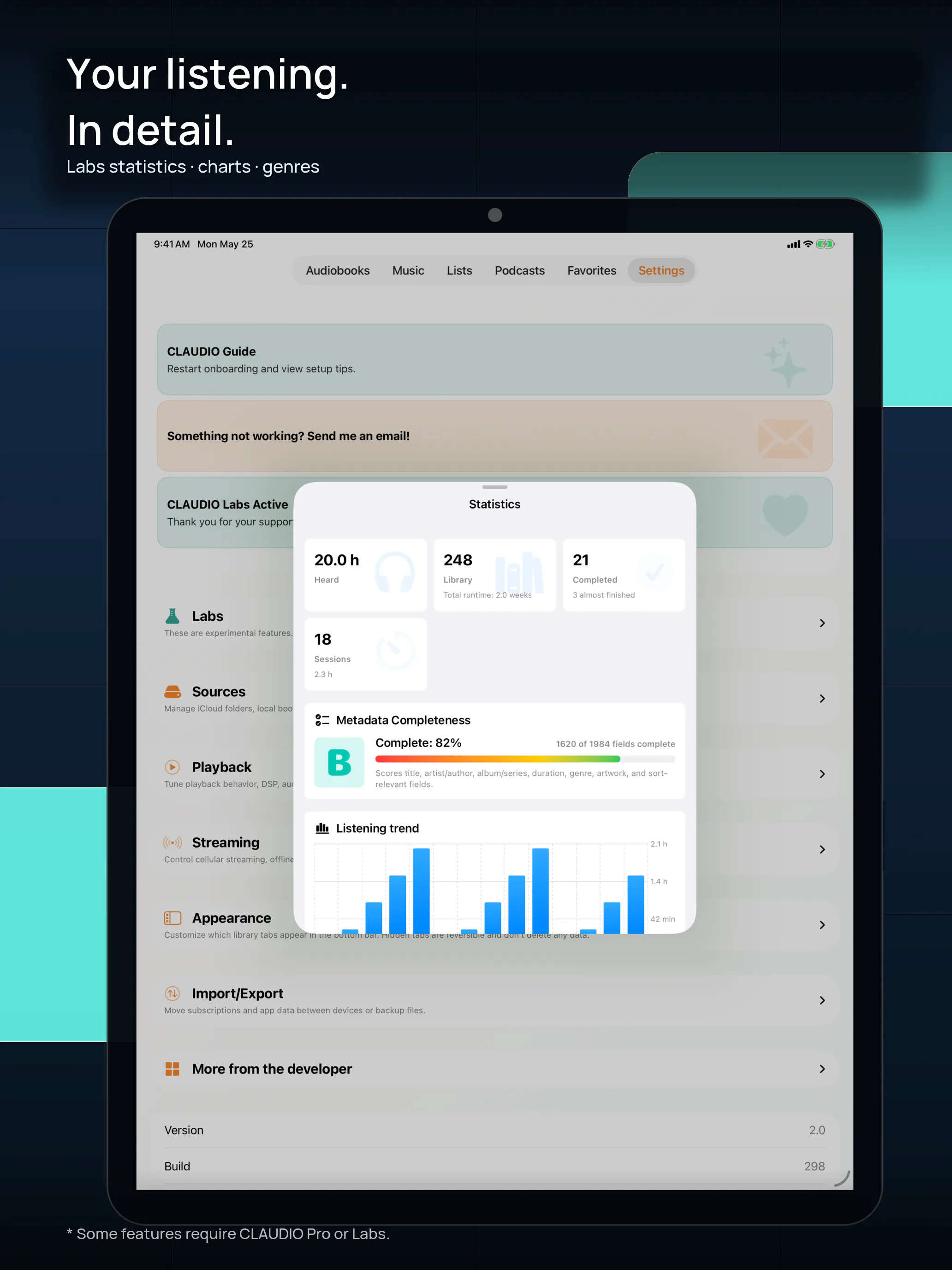Expand the Import/Export row chevron
The width and height of the screenshot is (952, 1270).
(822, 1000)
